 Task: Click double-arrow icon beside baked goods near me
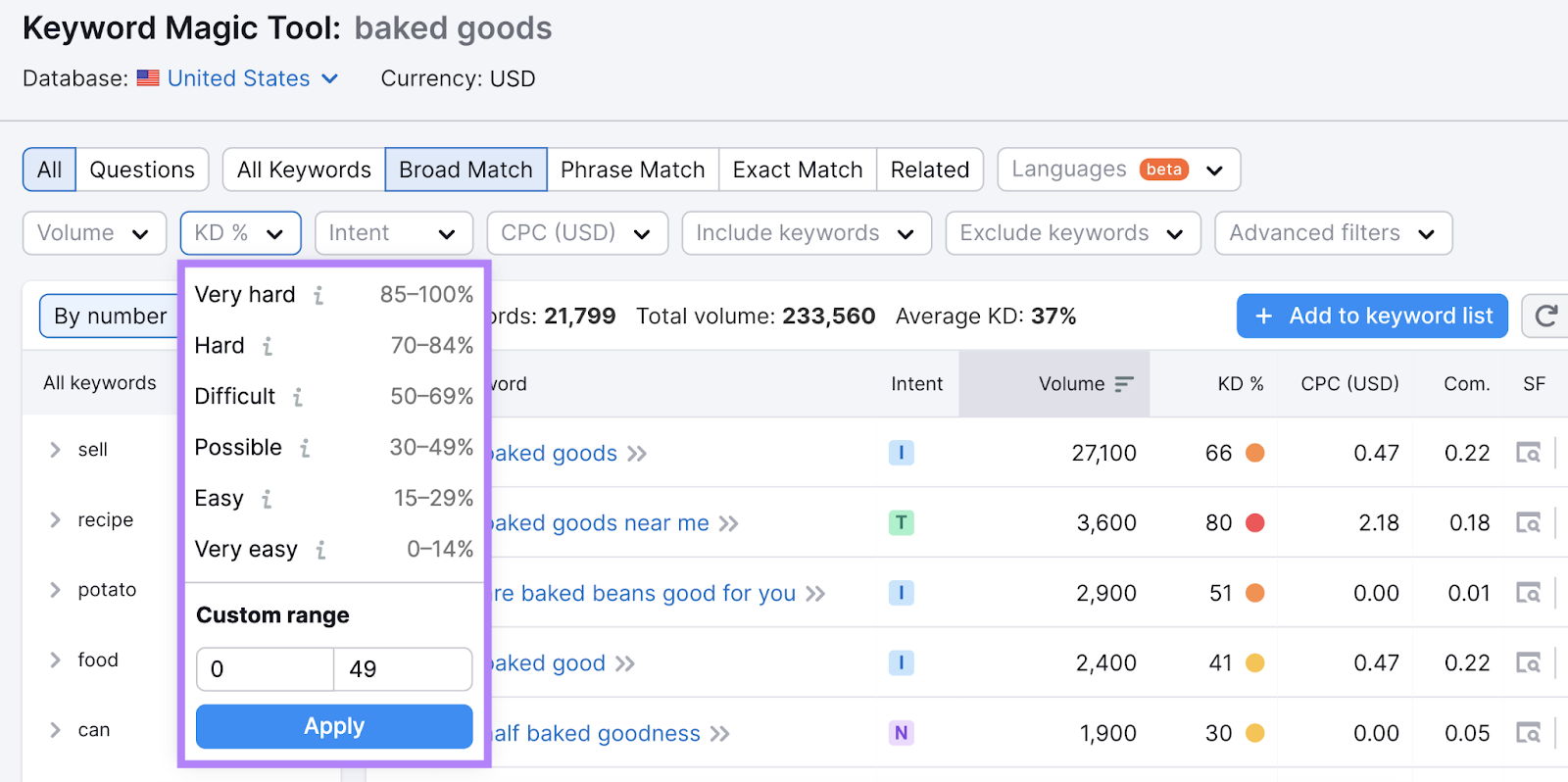pos(728,523)
